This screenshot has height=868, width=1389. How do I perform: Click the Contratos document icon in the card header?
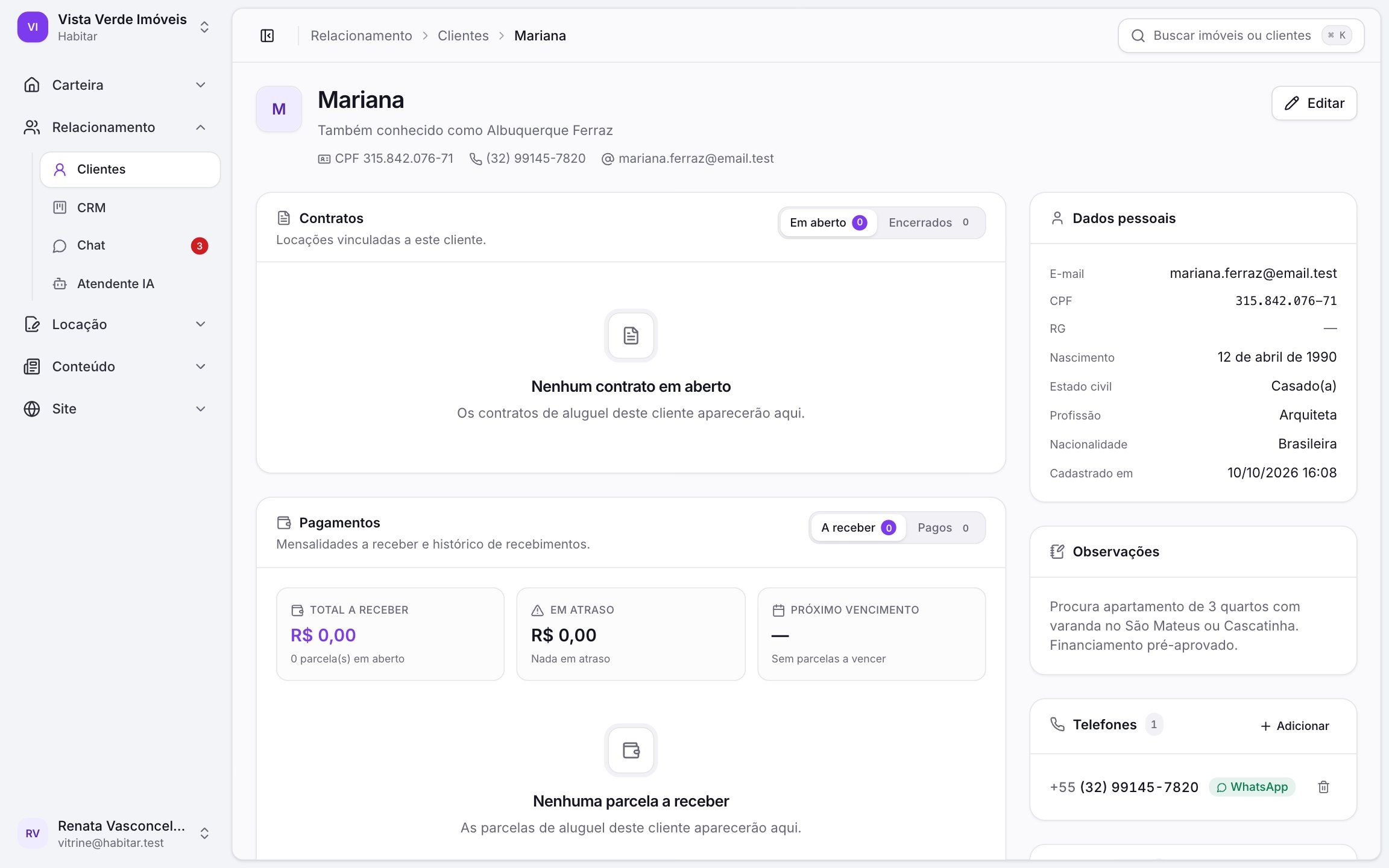(283, 218)
